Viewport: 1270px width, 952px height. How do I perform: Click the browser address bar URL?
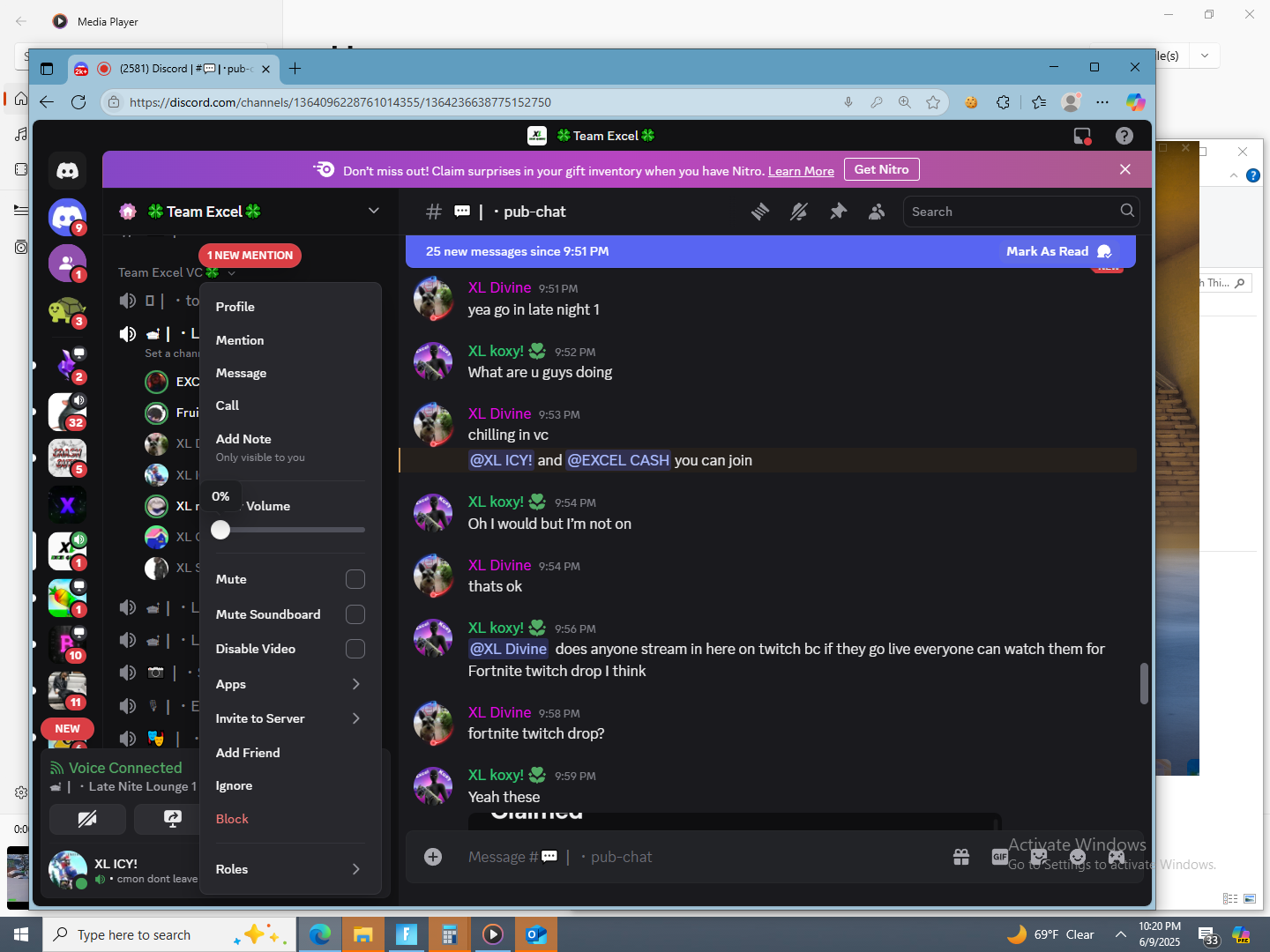click(x=340, y=102)
